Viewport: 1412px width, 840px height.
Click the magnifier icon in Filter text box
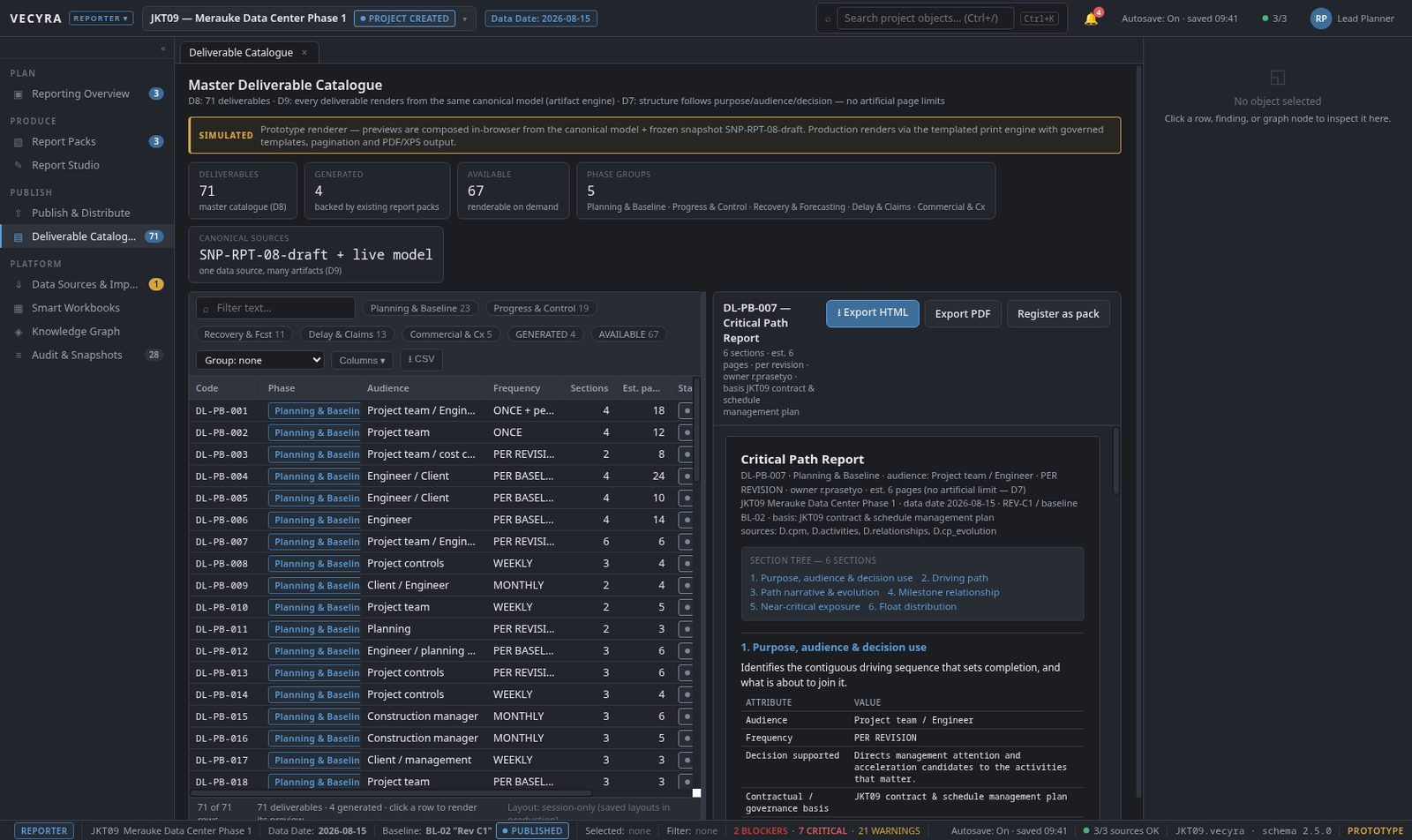point(207,309)
